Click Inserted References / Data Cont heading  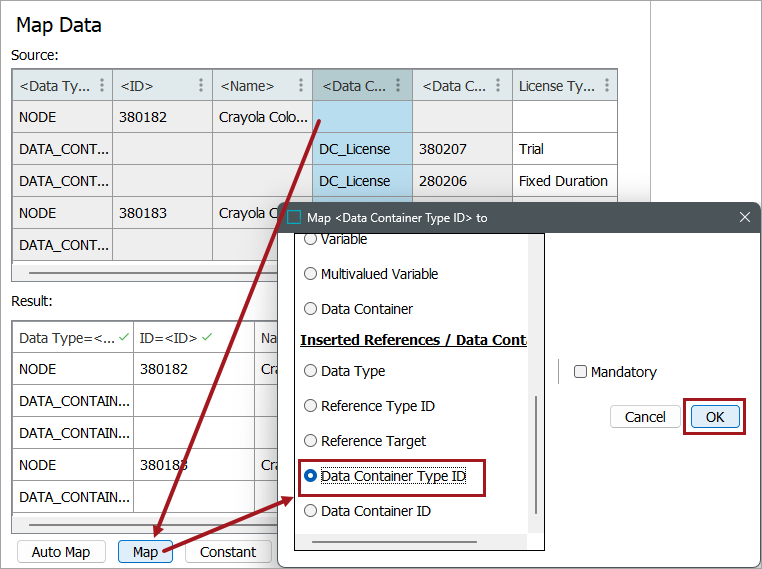click(414, 340)
